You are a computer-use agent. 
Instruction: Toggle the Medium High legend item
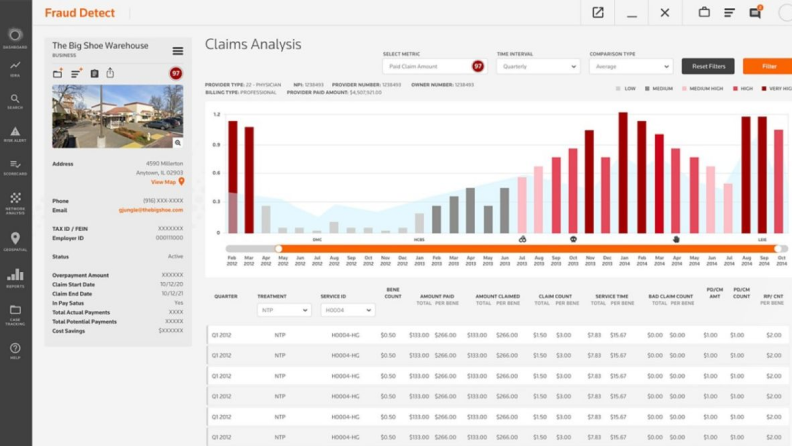point(700,88)
